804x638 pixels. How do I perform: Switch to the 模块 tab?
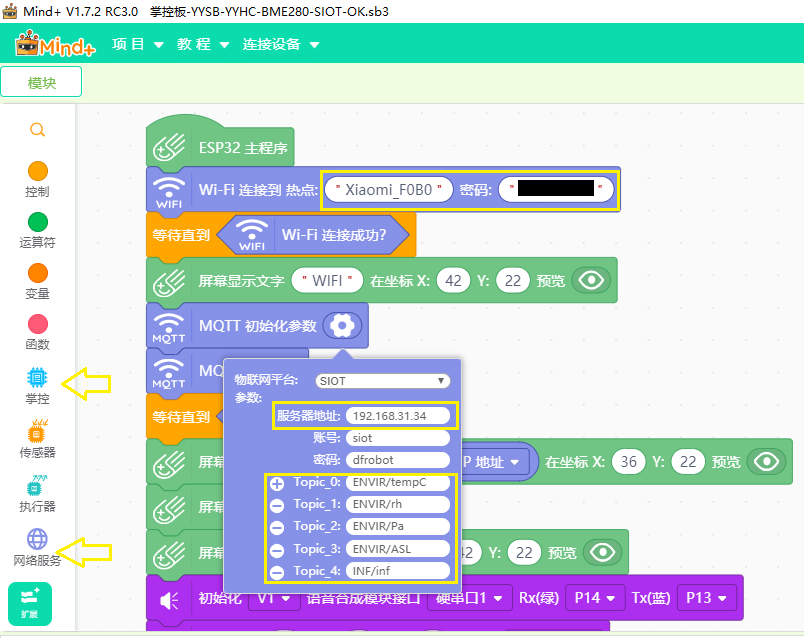[x=42, y=82]
